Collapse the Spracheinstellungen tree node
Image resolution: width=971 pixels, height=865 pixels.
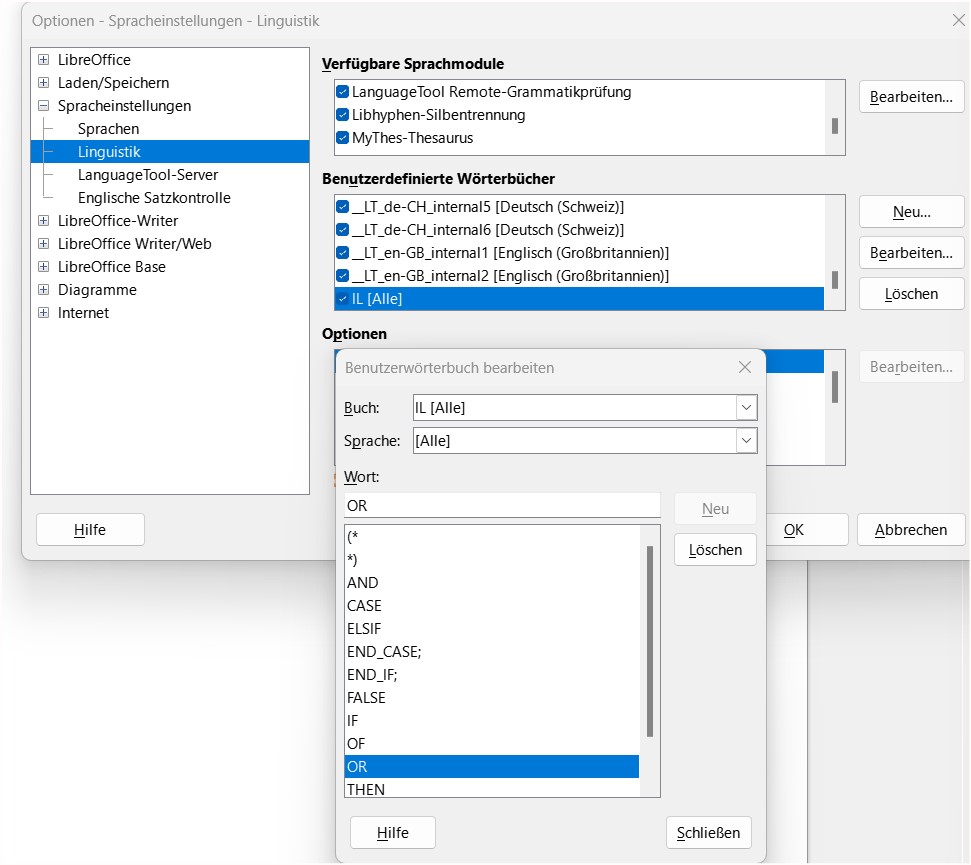pos(43,105)
